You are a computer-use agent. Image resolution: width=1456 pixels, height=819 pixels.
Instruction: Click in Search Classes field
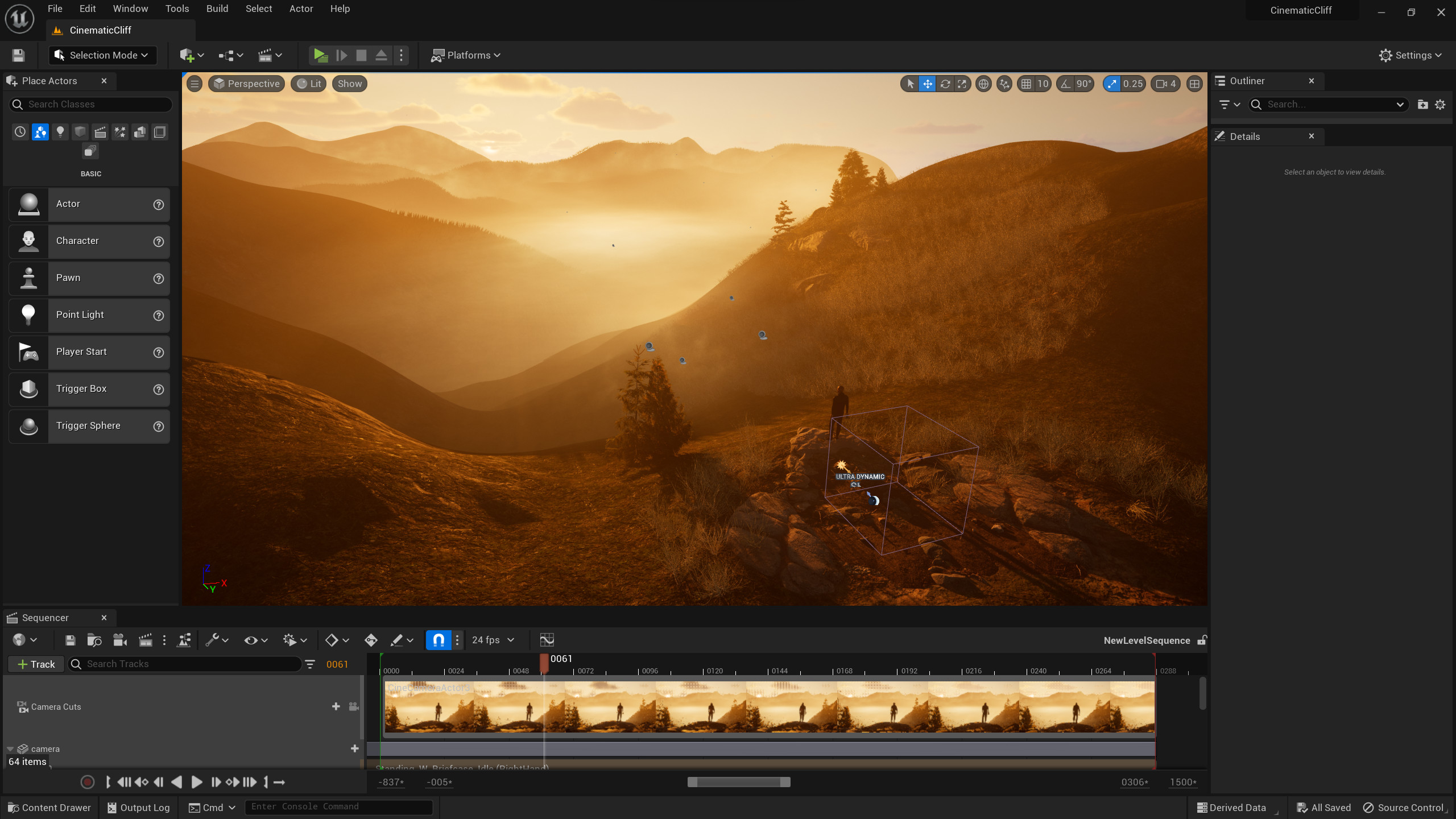tap(91, 104)
